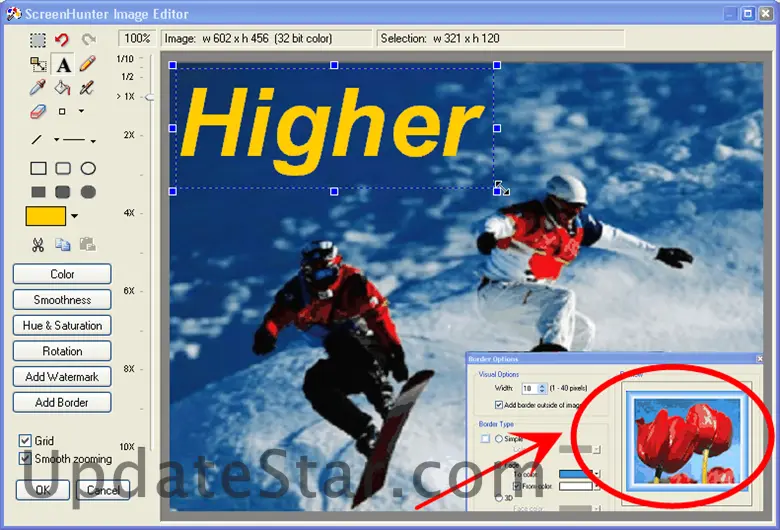Click the ScreenHunter title bar app icon
Image resolution: width=780 pixels, height=530 pixels.
(13, 13)
